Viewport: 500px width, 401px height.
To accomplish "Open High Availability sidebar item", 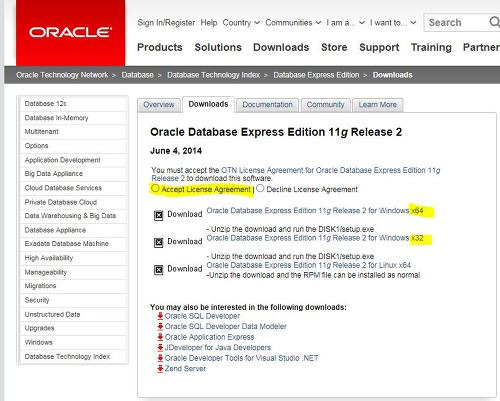I will pyautogui.click(x=74, y=258).
